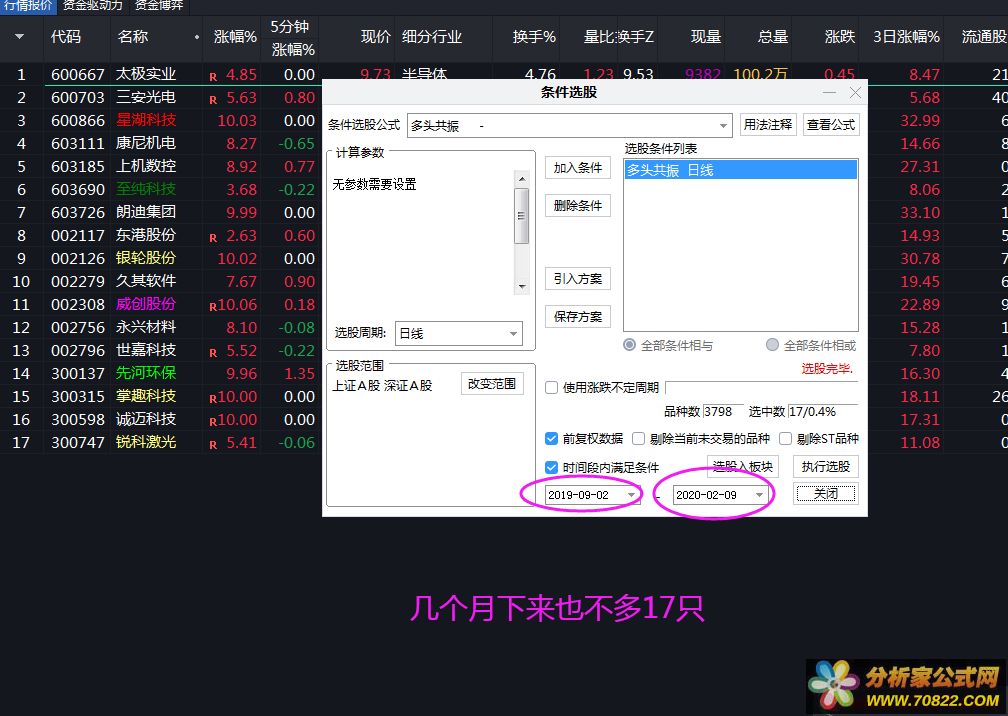Open the 资金博弈 tab

[159, 6]
